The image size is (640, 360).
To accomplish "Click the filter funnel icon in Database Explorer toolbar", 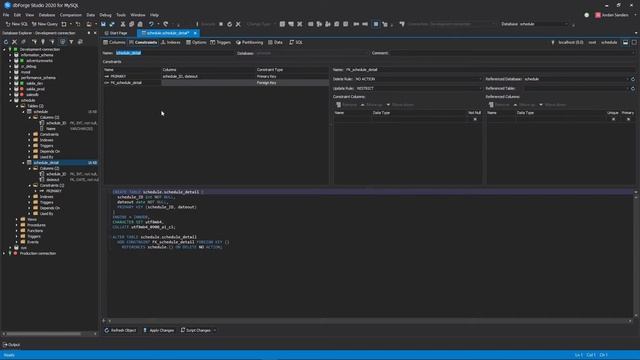I will [71, 42].
